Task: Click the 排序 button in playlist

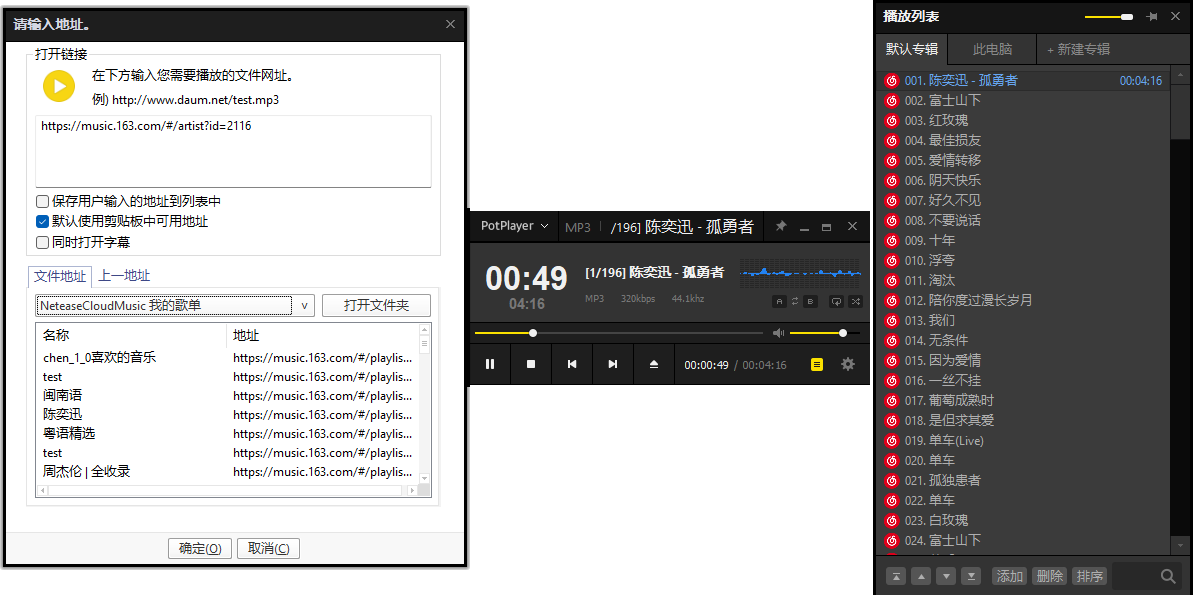Action: click(x=1090, y=576)
